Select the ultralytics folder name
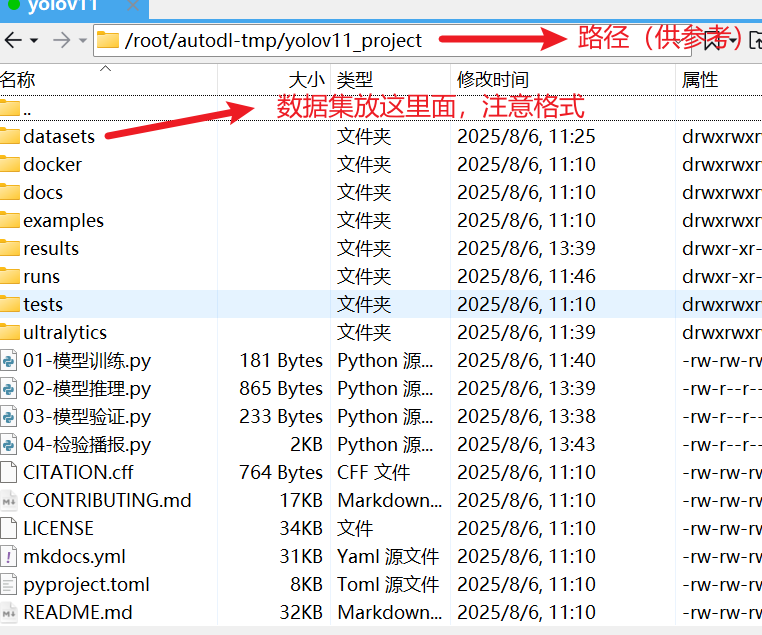 pyautogui.click(x=65, y=332)
